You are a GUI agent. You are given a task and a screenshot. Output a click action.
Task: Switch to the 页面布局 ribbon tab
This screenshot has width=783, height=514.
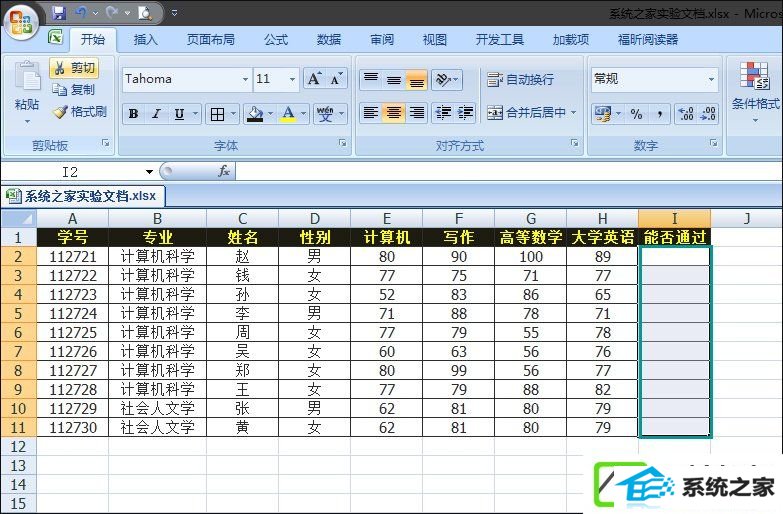211,39
